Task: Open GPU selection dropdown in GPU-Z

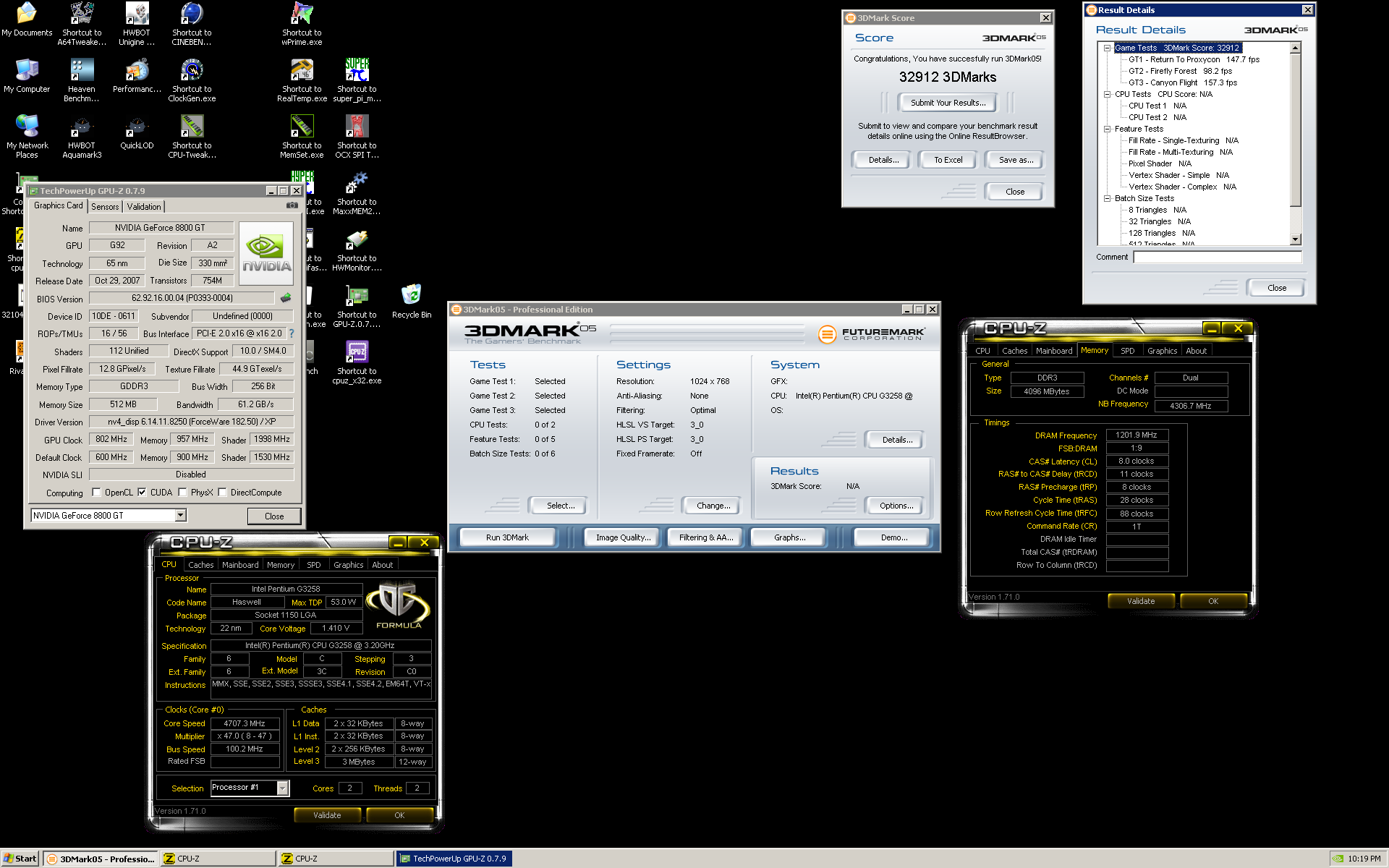Action: point(181,515)
